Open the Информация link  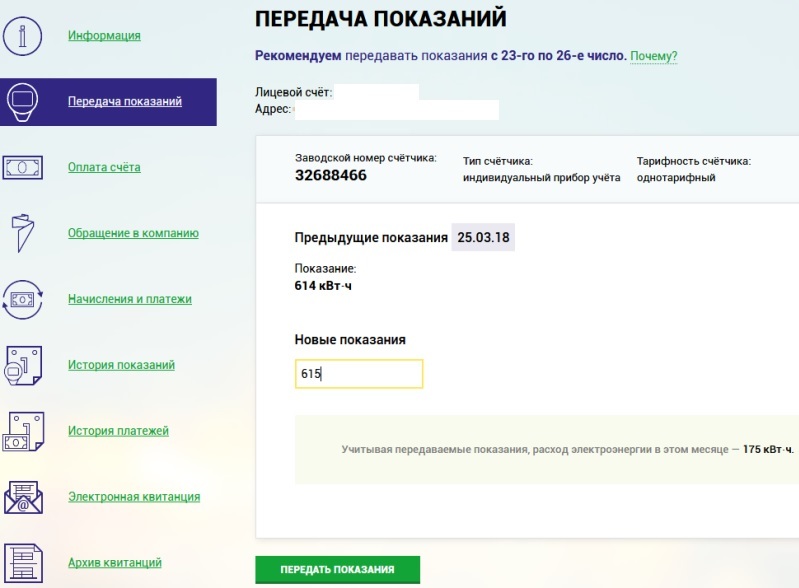pyautogui.click(x=104, y=36)
